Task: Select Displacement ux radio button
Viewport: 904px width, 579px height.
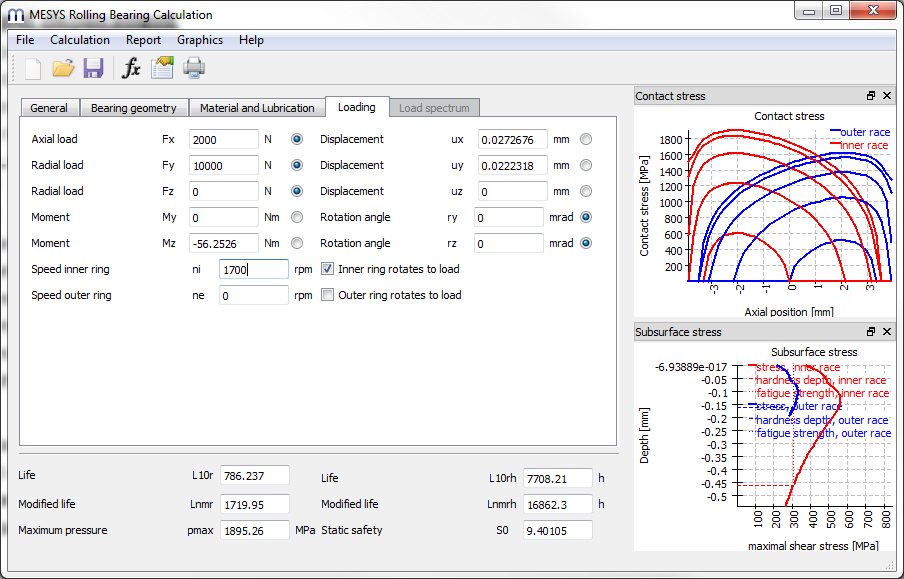Action: (x=586, y=139)
